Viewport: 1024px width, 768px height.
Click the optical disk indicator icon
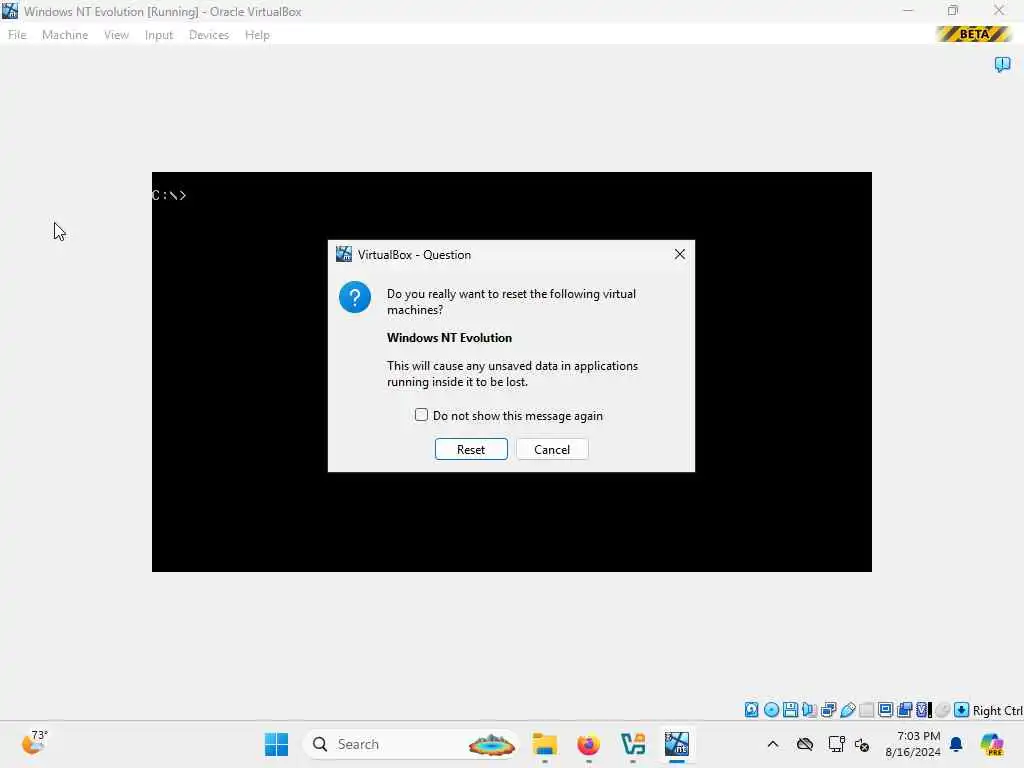pos(771,710)
